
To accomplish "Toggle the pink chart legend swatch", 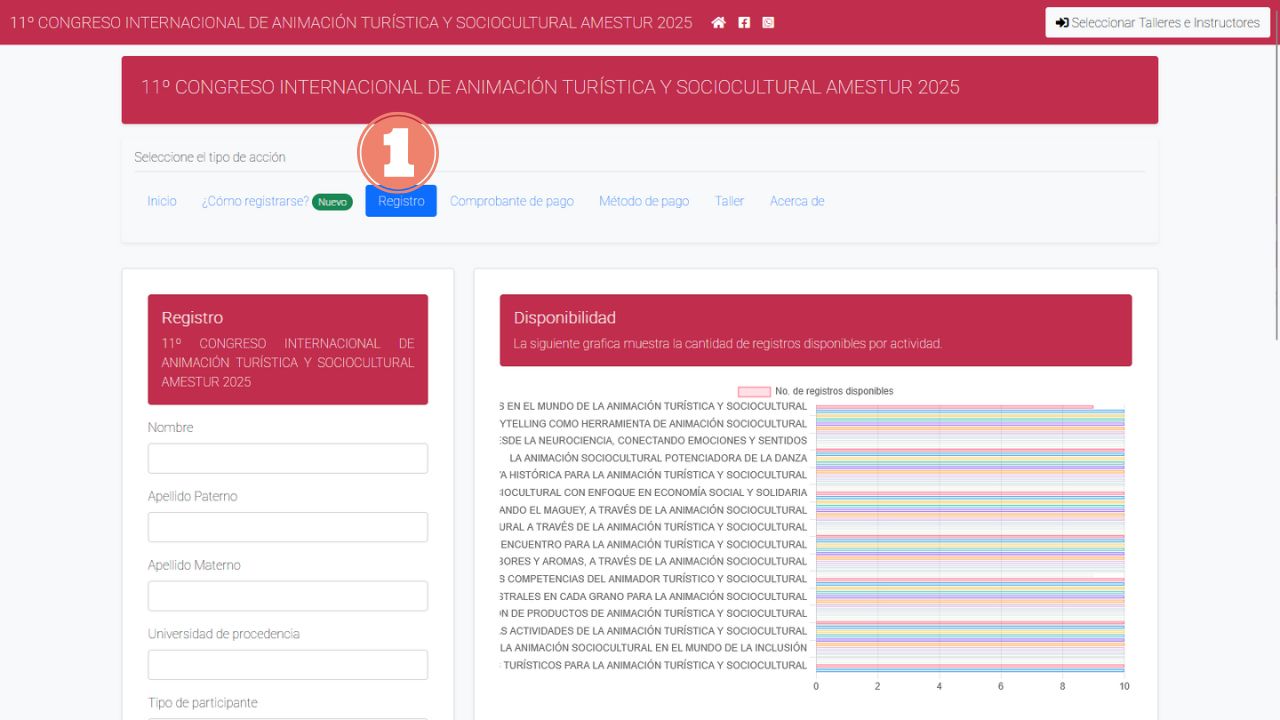I will [754, 391].
